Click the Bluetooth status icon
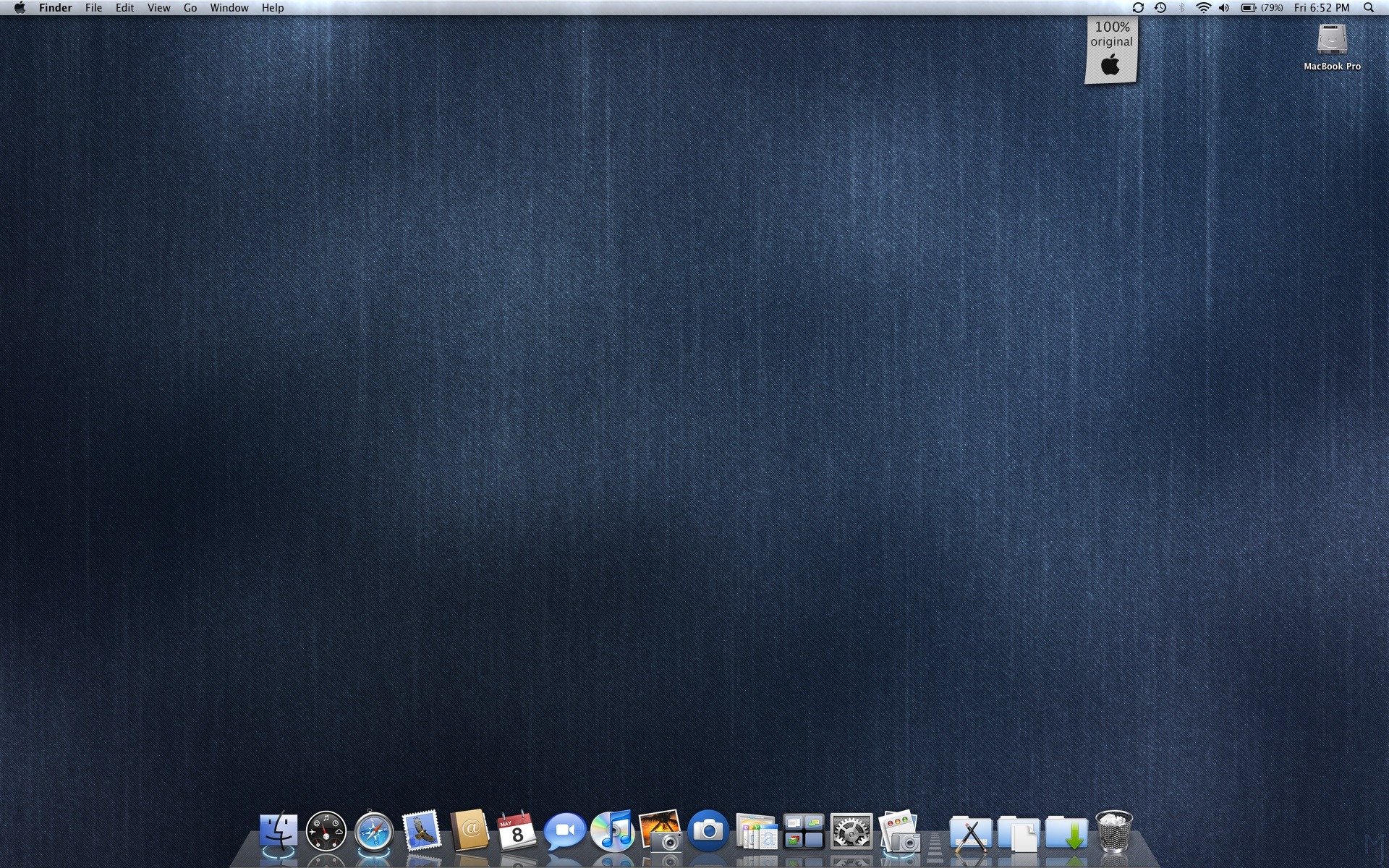The width and height of the screenshot is (1389, 868). click(x=1182, y=8)
